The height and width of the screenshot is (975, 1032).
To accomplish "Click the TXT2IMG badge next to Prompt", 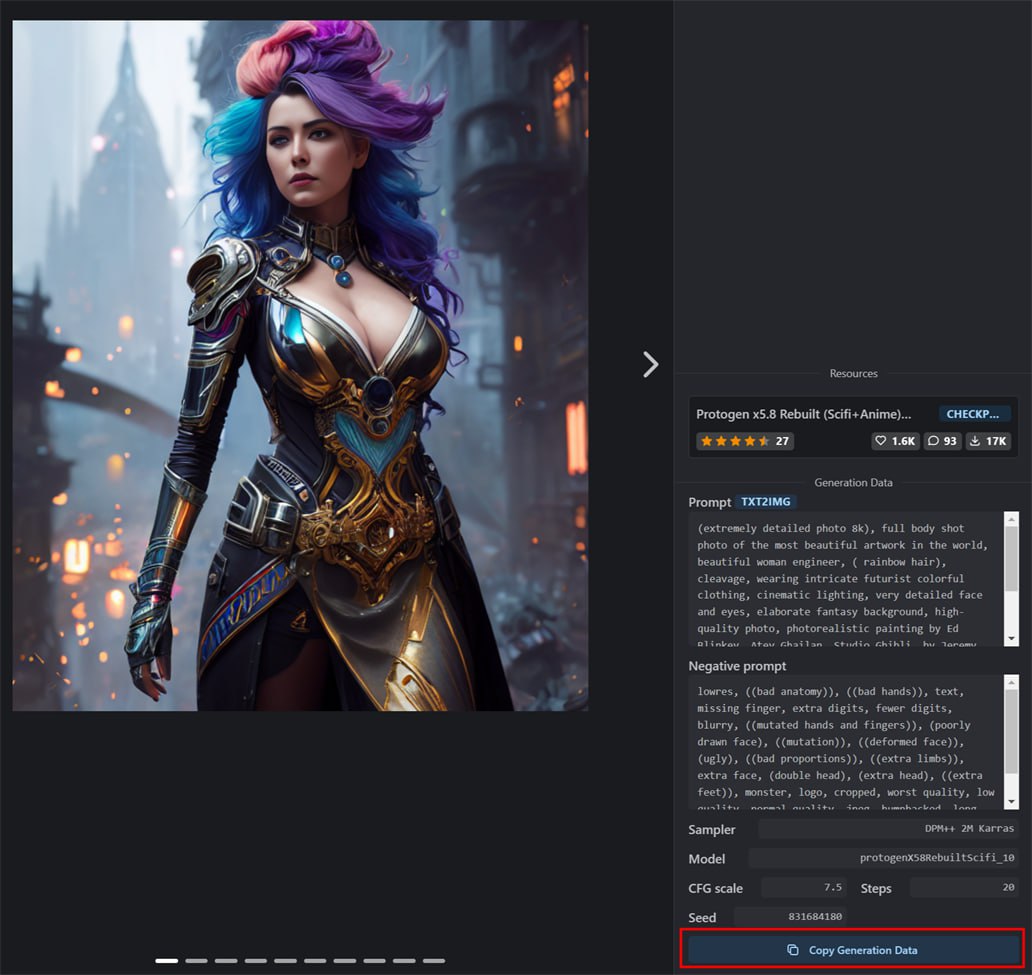I will tap(765, 502).
